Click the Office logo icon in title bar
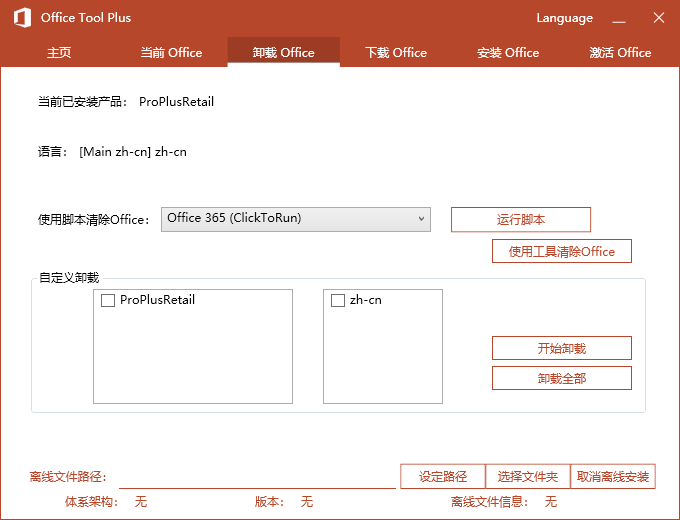680x520 pixels. tap(20, 18)
